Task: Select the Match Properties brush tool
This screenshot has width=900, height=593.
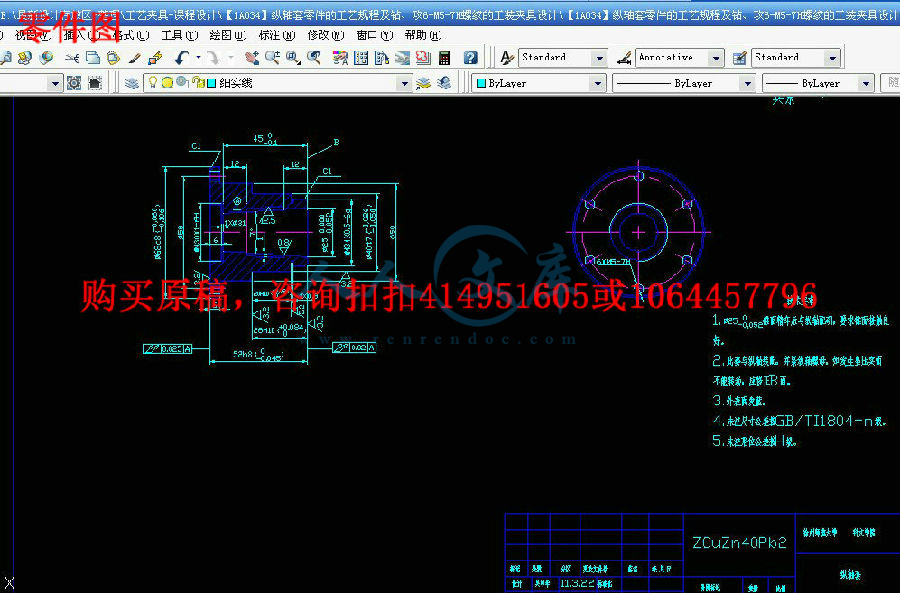Action: tap(134, 57)
